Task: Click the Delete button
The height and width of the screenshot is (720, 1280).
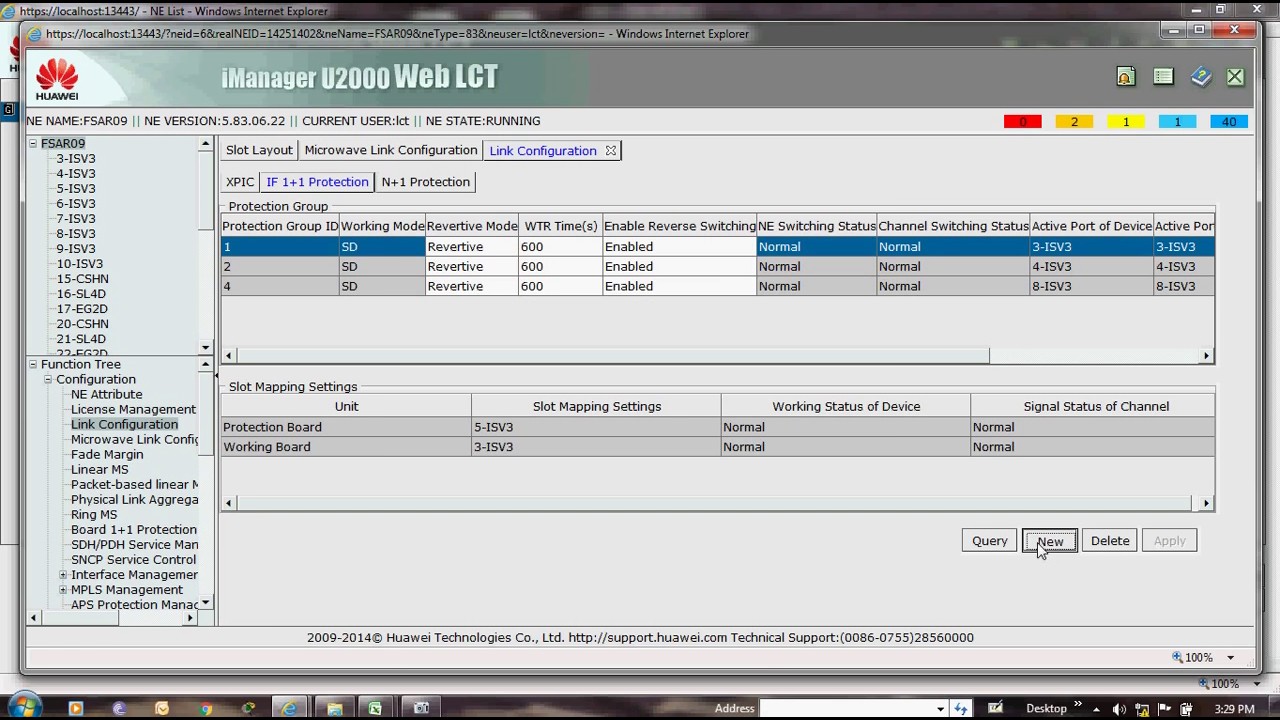Action: (1110, 541)
